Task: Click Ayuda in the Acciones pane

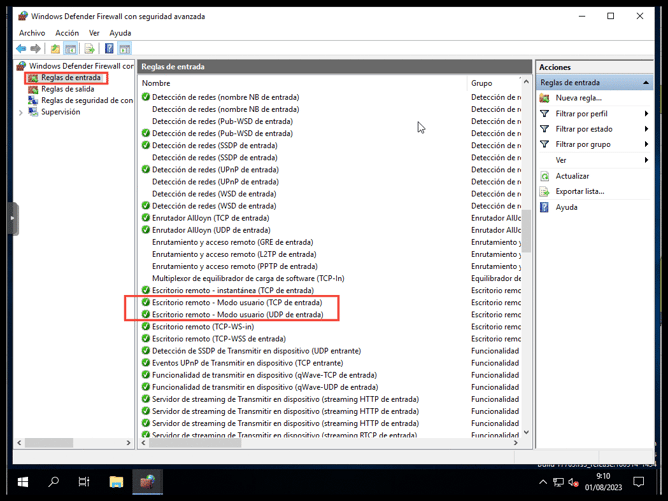Action: coord(566,207)
